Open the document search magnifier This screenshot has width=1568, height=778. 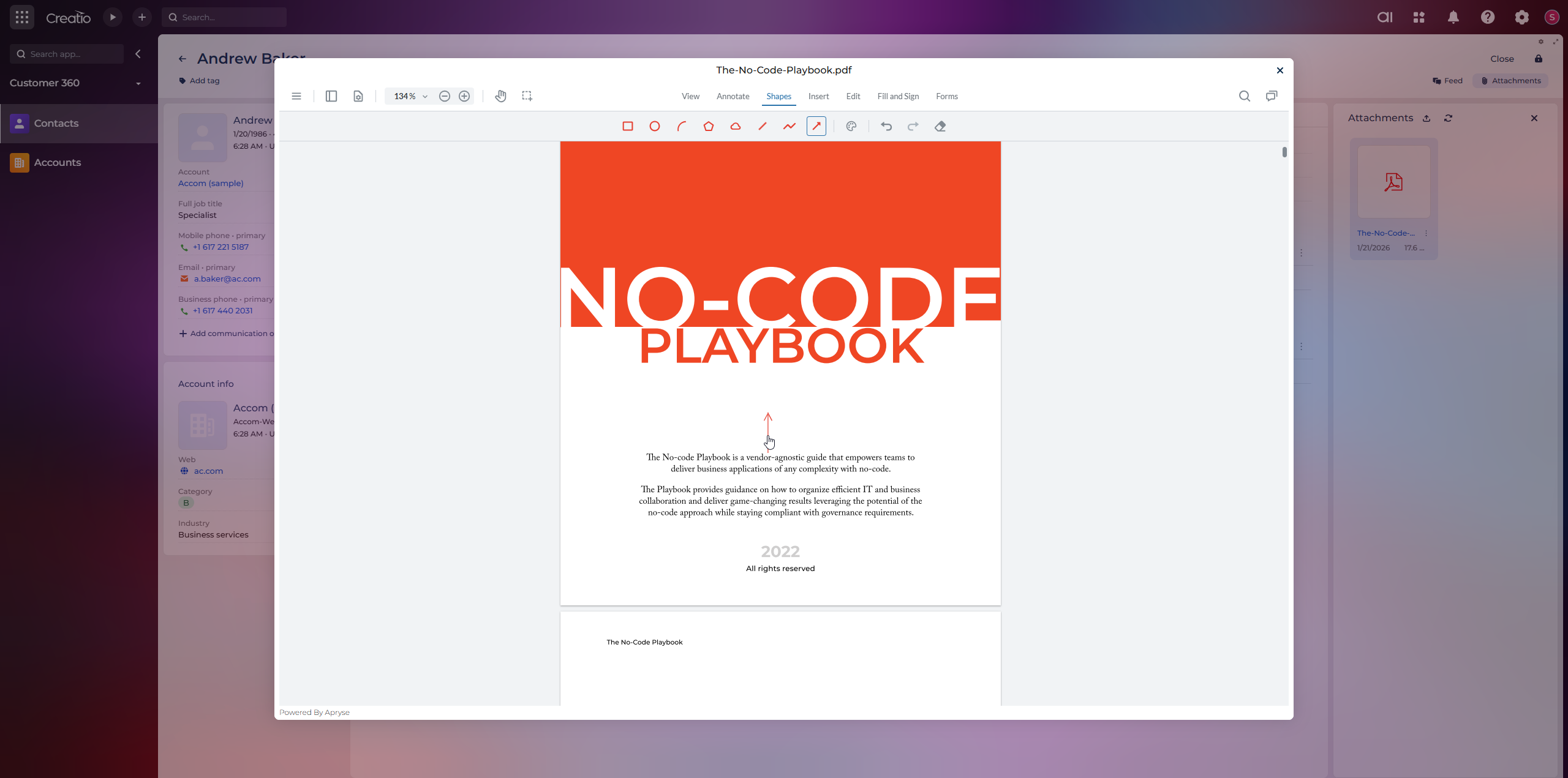pyautogui.click(x=1244, y=96)
